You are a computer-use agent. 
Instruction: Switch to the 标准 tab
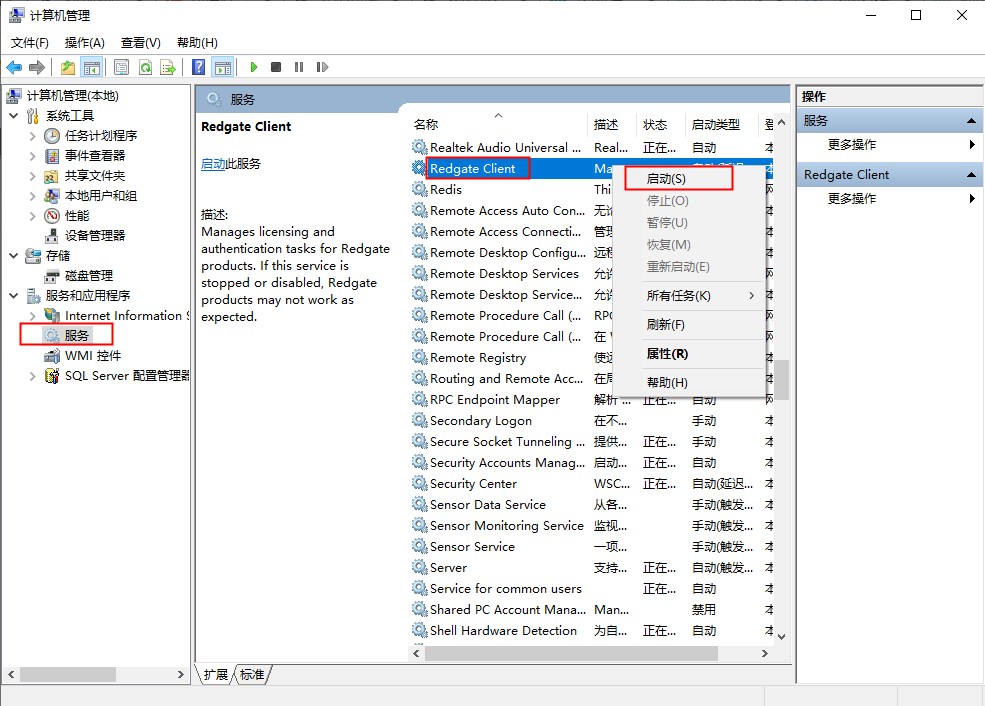(253, 675)
